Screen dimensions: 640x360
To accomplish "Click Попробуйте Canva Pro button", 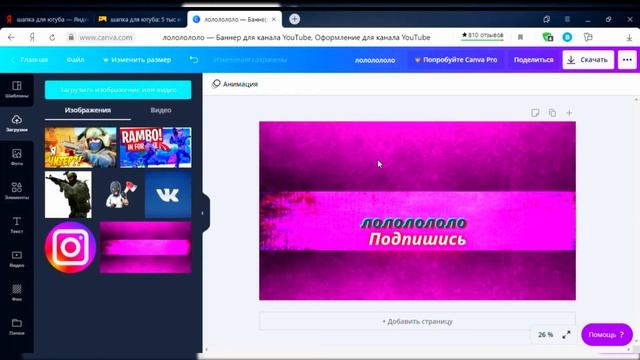I will pos(456,60).
